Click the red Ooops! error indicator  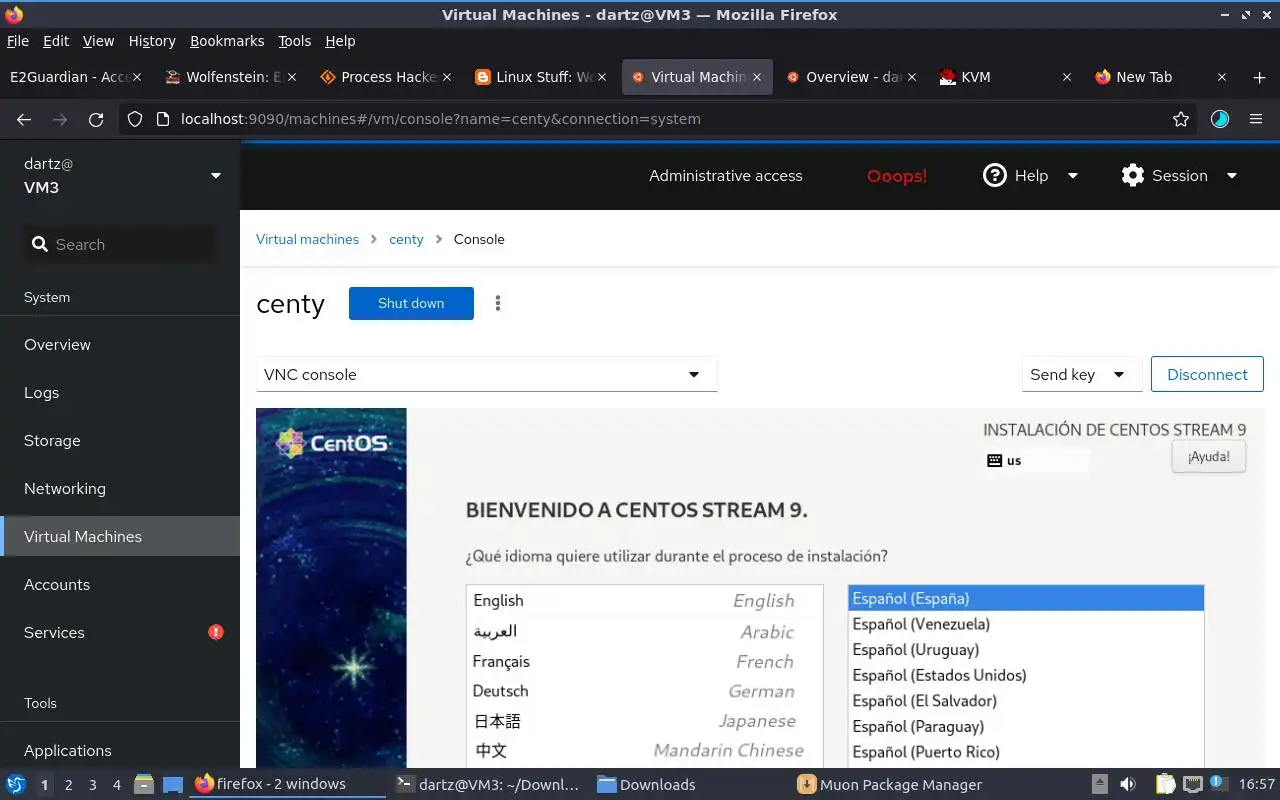(897, 175)
